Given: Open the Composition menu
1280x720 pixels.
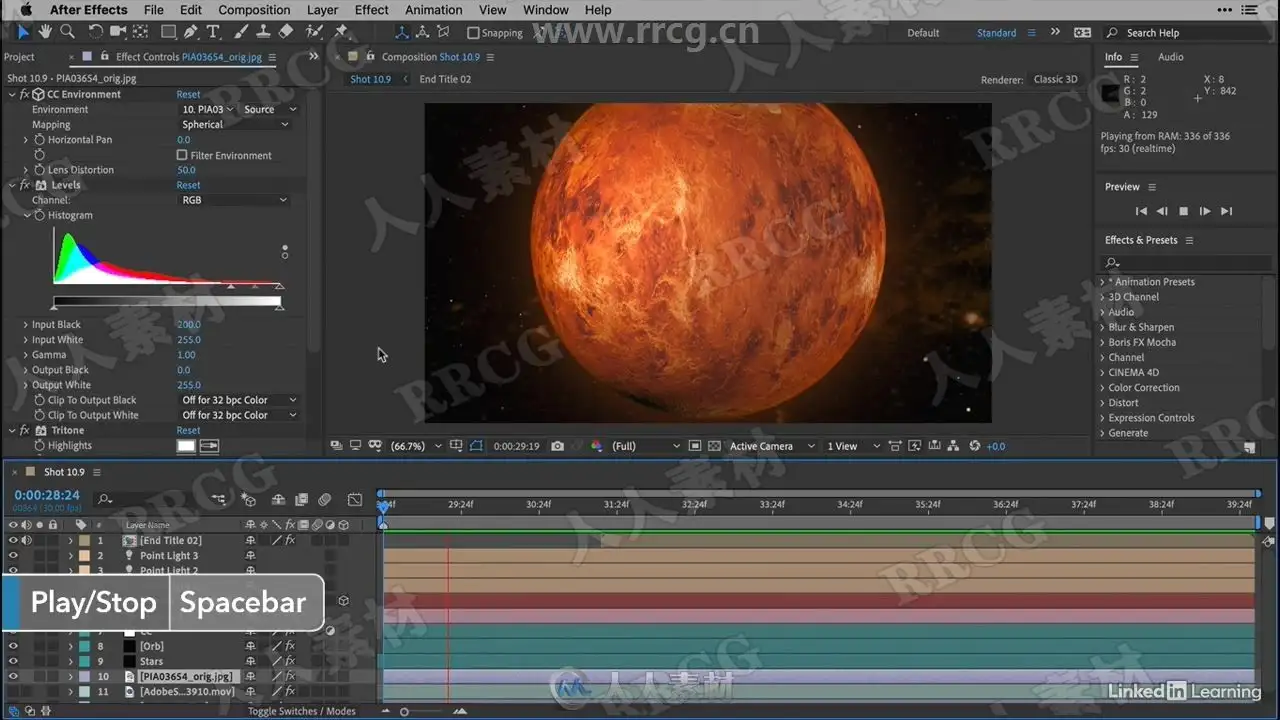Looking at the screenshot, I should click(x=254, y=10).
